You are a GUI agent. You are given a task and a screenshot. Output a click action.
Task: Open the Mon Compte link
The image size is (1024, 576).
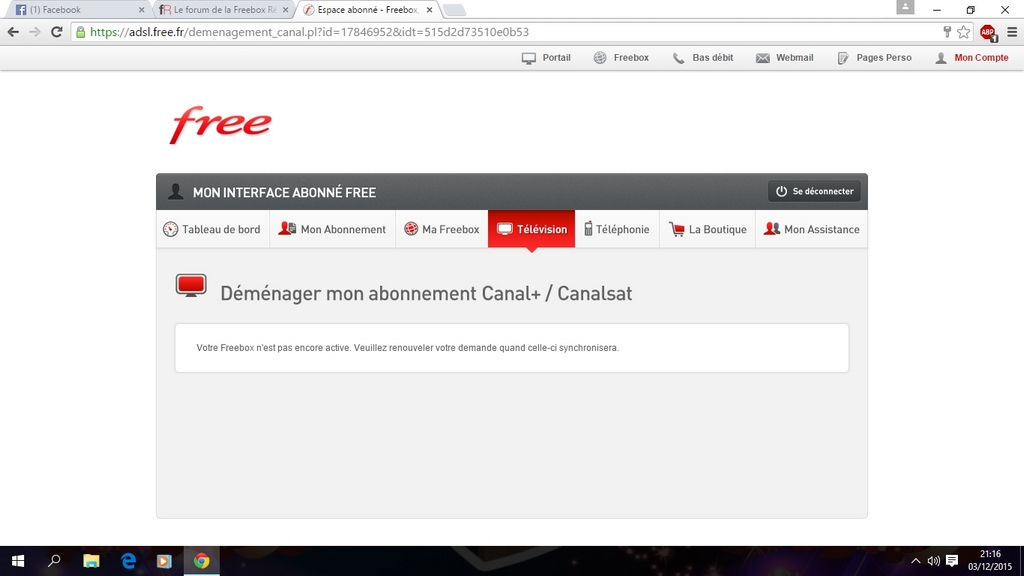pos(971,57)
